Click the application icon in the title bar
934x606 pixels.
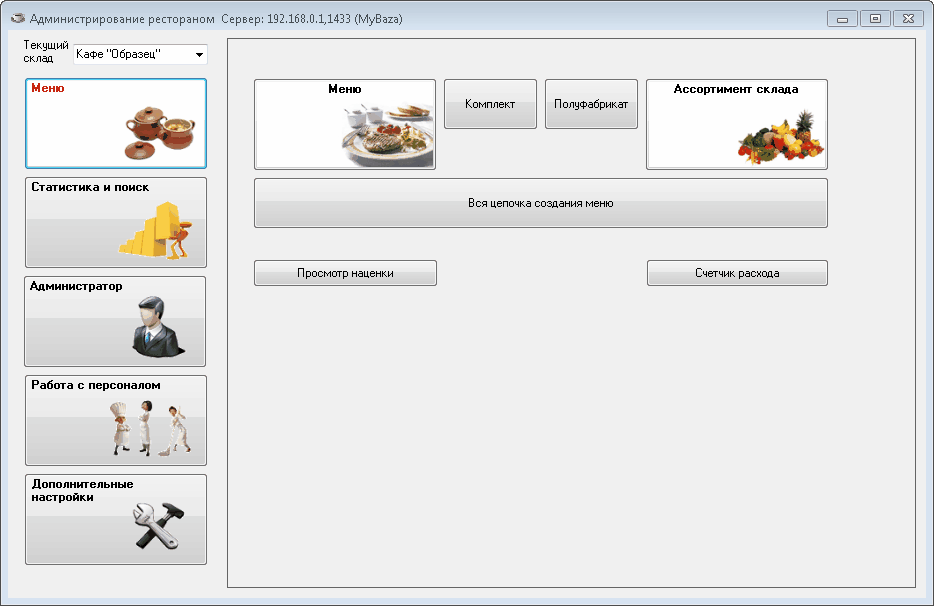17,19
